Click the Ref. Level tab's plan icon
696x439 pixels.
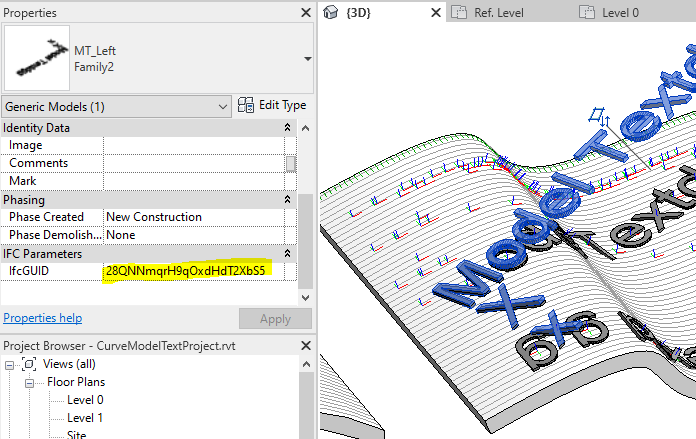458,13
